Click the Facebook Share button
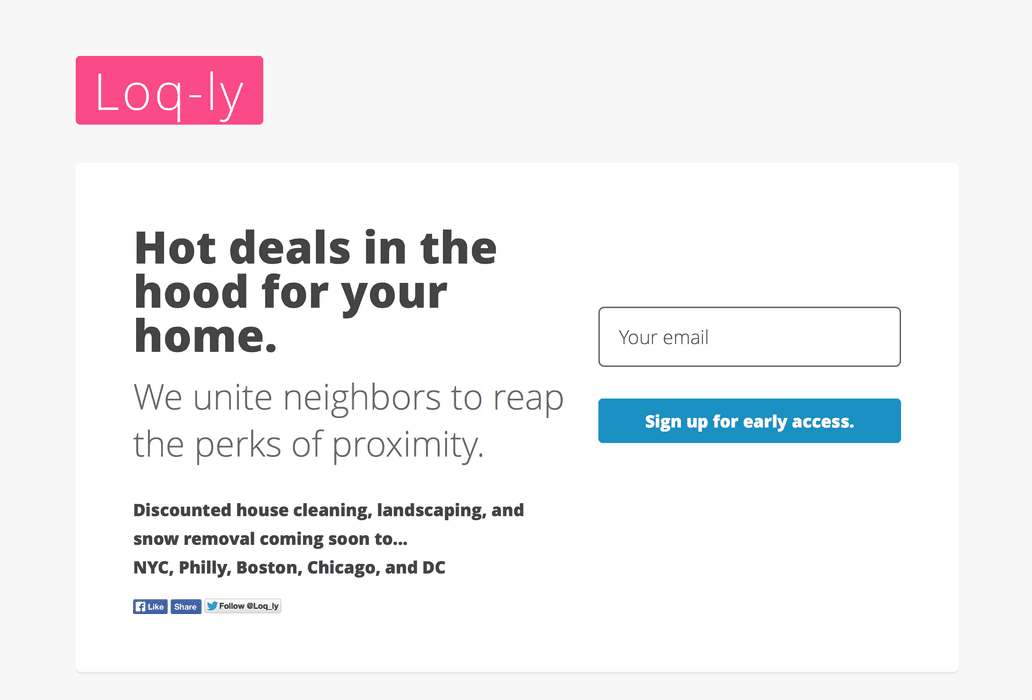Image resolution: width=1032 pixels, height=700 pixels. click(186, 606)
